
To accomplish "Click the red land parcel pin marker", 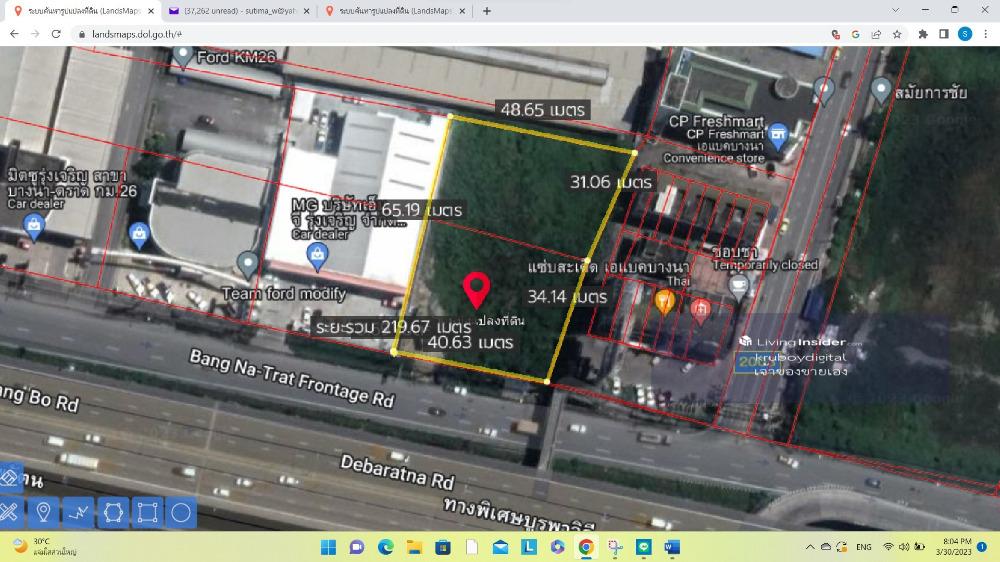I will point(478,290).
